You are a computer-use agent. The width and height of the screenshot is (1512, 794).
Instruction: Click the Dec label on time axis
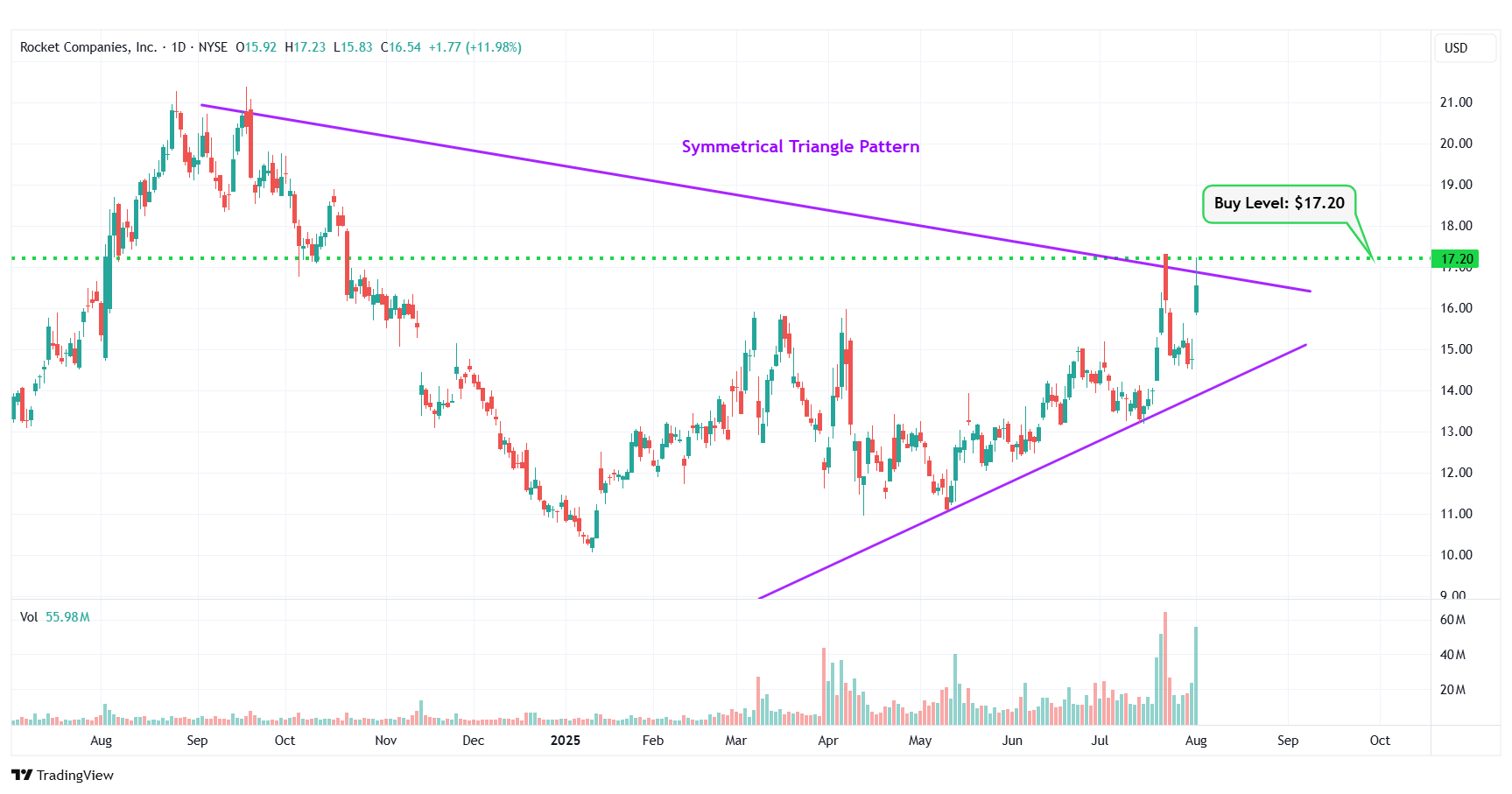474,741
